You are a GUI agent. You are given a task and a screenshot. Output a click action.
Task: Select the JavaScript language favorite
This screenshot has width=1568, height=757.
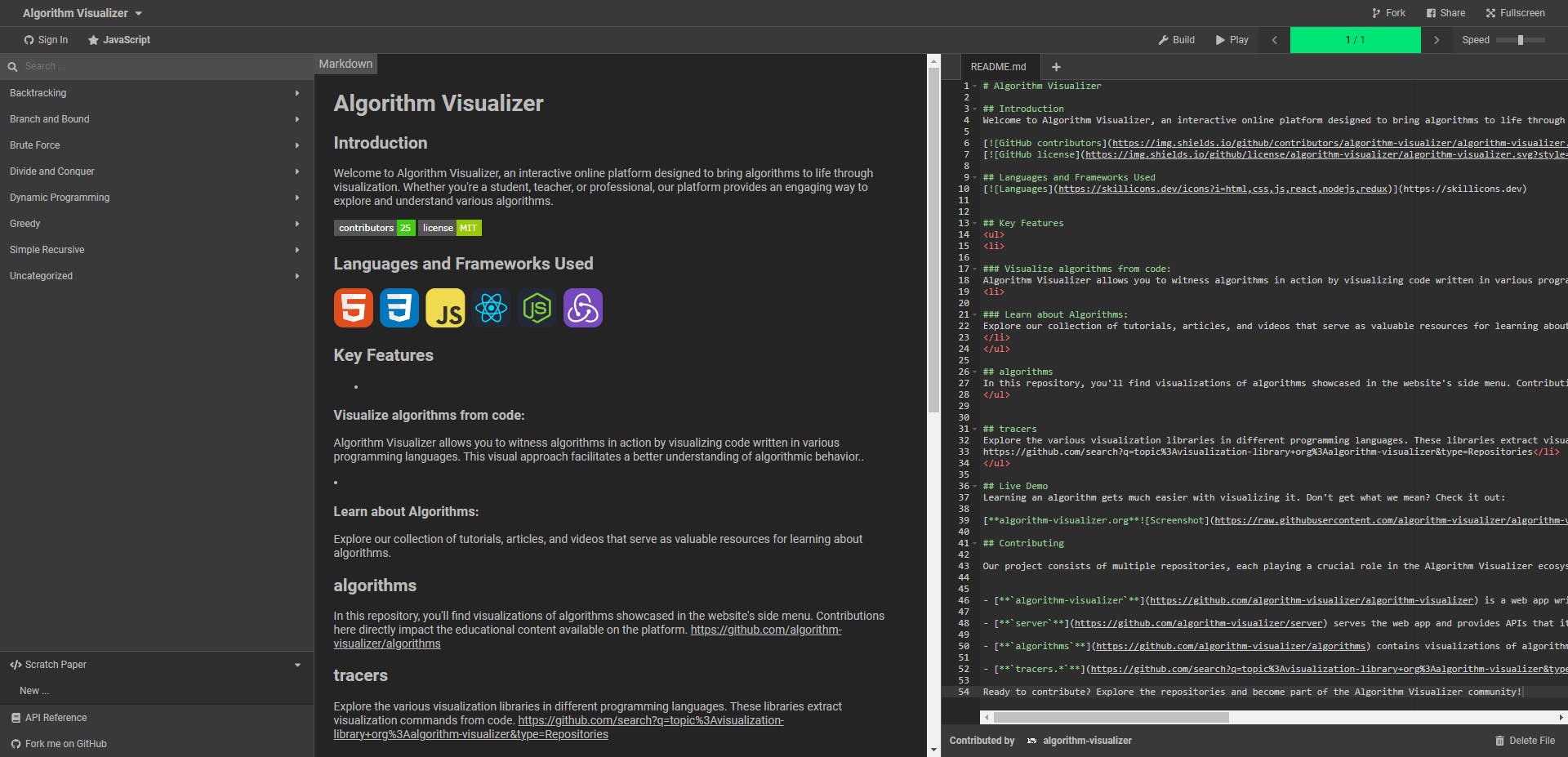tap(118, 40)
